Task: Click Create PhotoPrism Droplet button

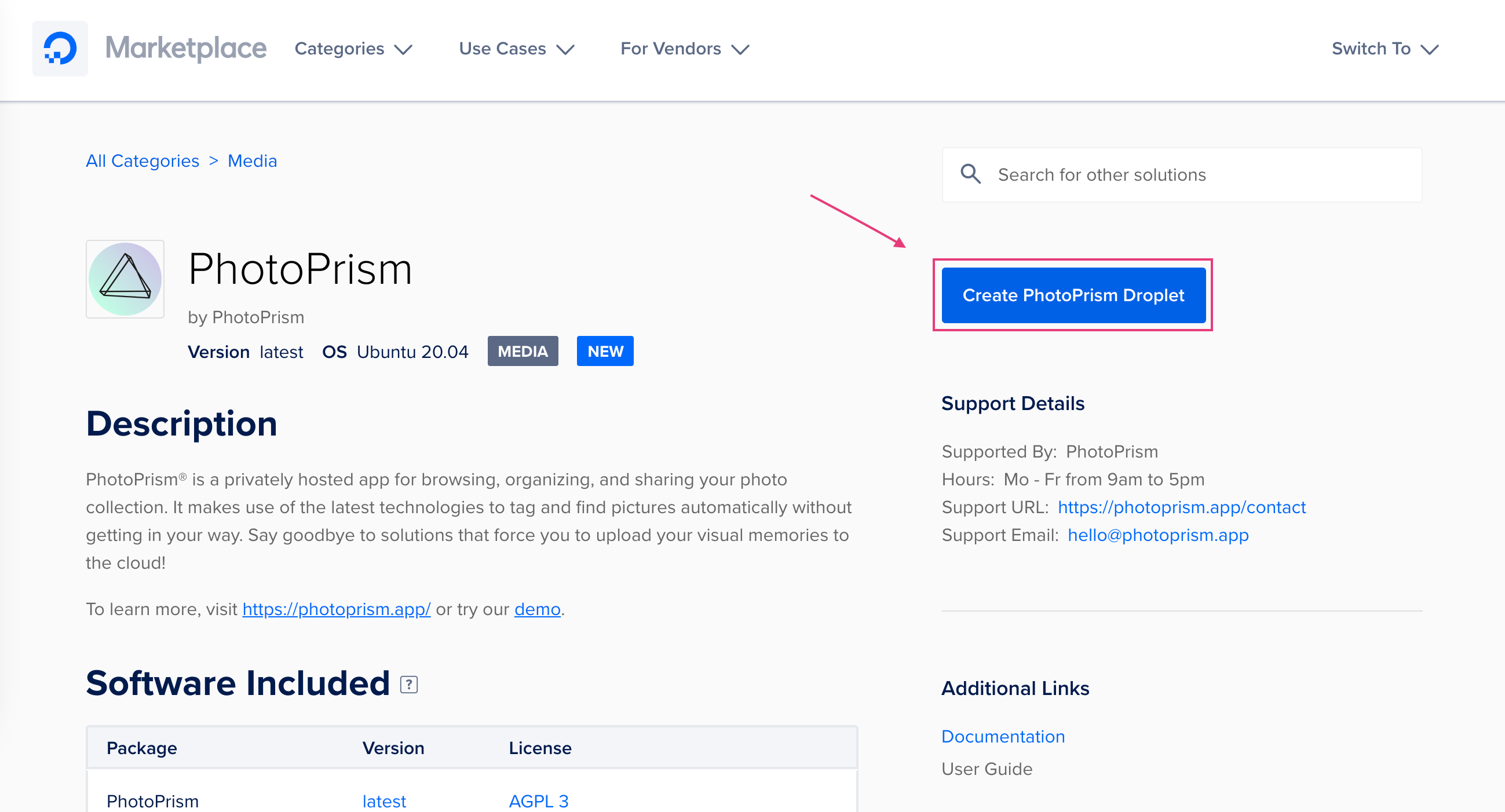Action: pyautogui.click(x=1074, y=295)
